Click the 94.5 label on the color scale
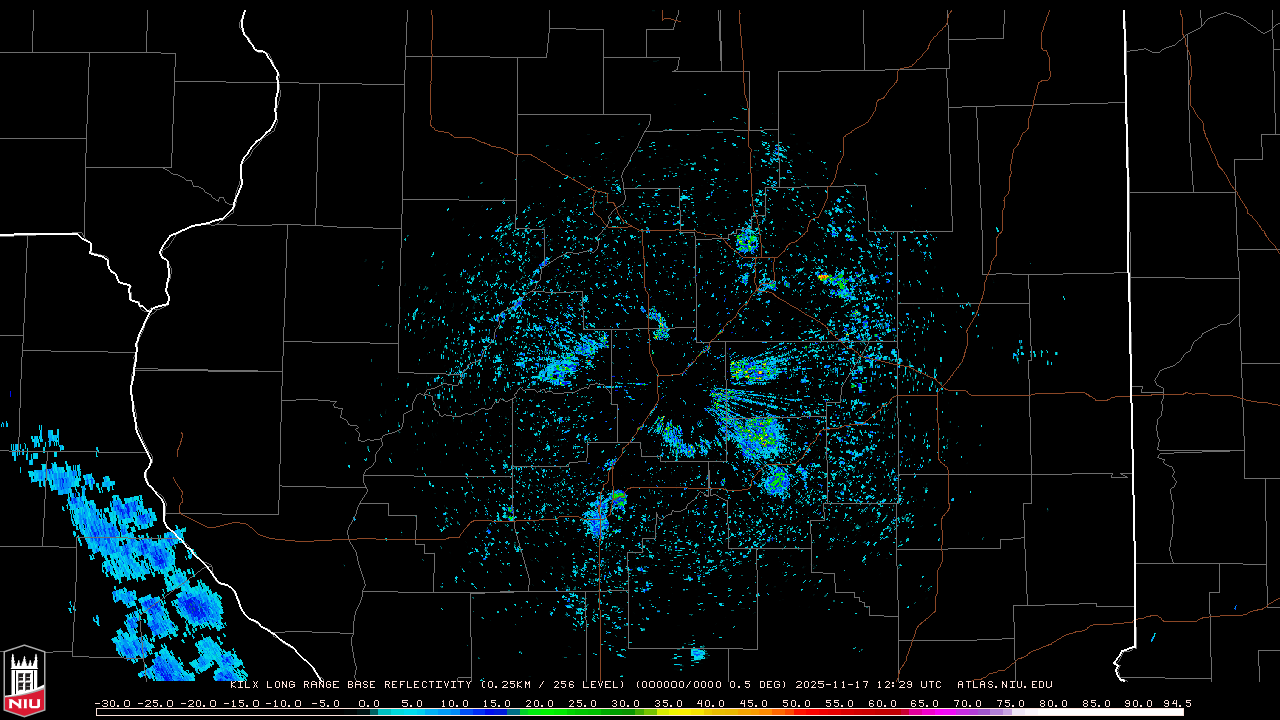This screenshot has width=1280, height=720. coord(1176,703)
